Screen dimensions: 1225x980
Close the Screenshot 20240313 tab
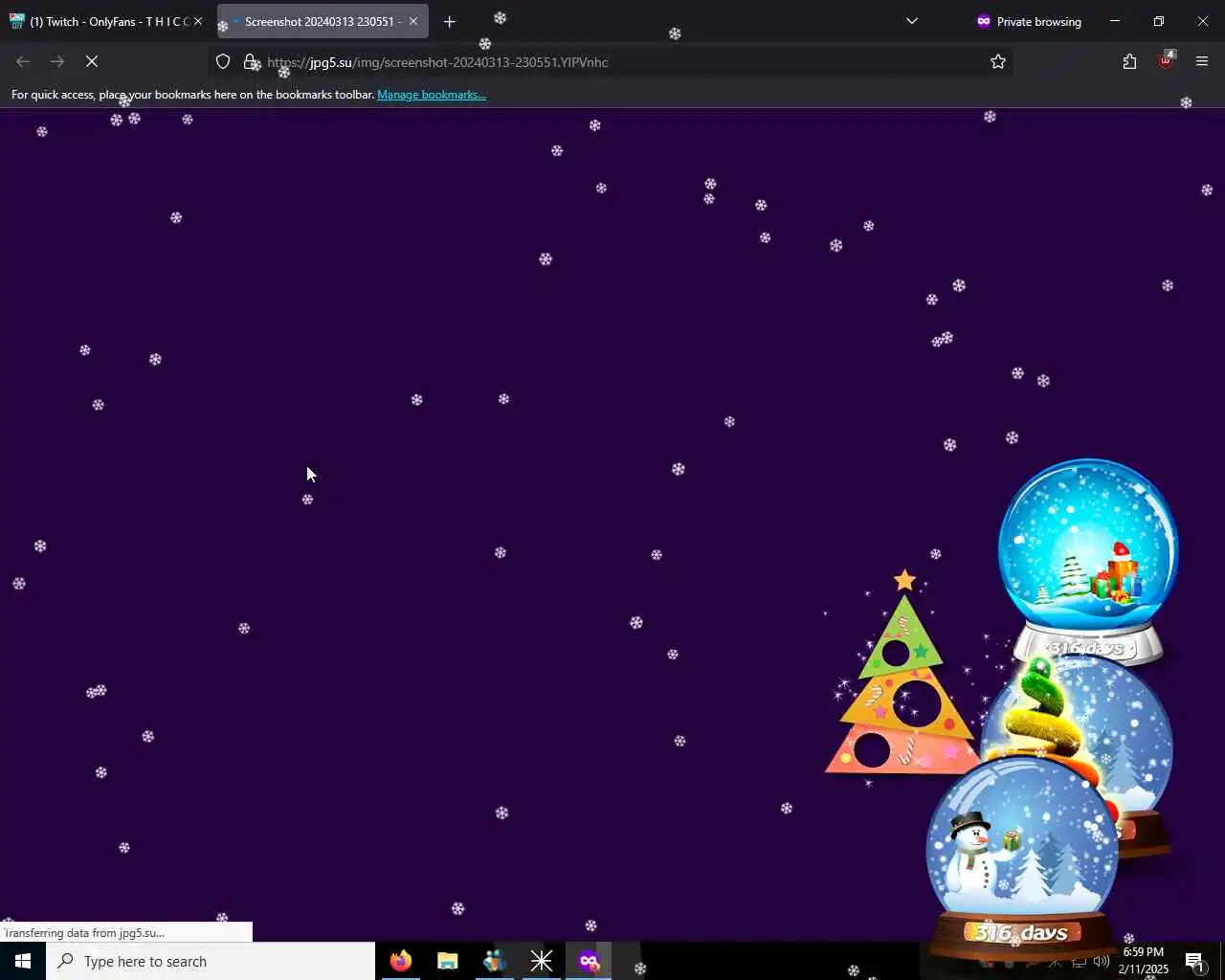click(413, 21)
